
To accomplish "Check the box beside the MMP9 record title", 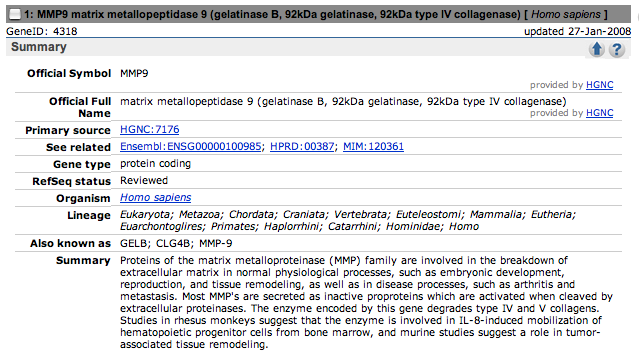I will click(15, 14).
